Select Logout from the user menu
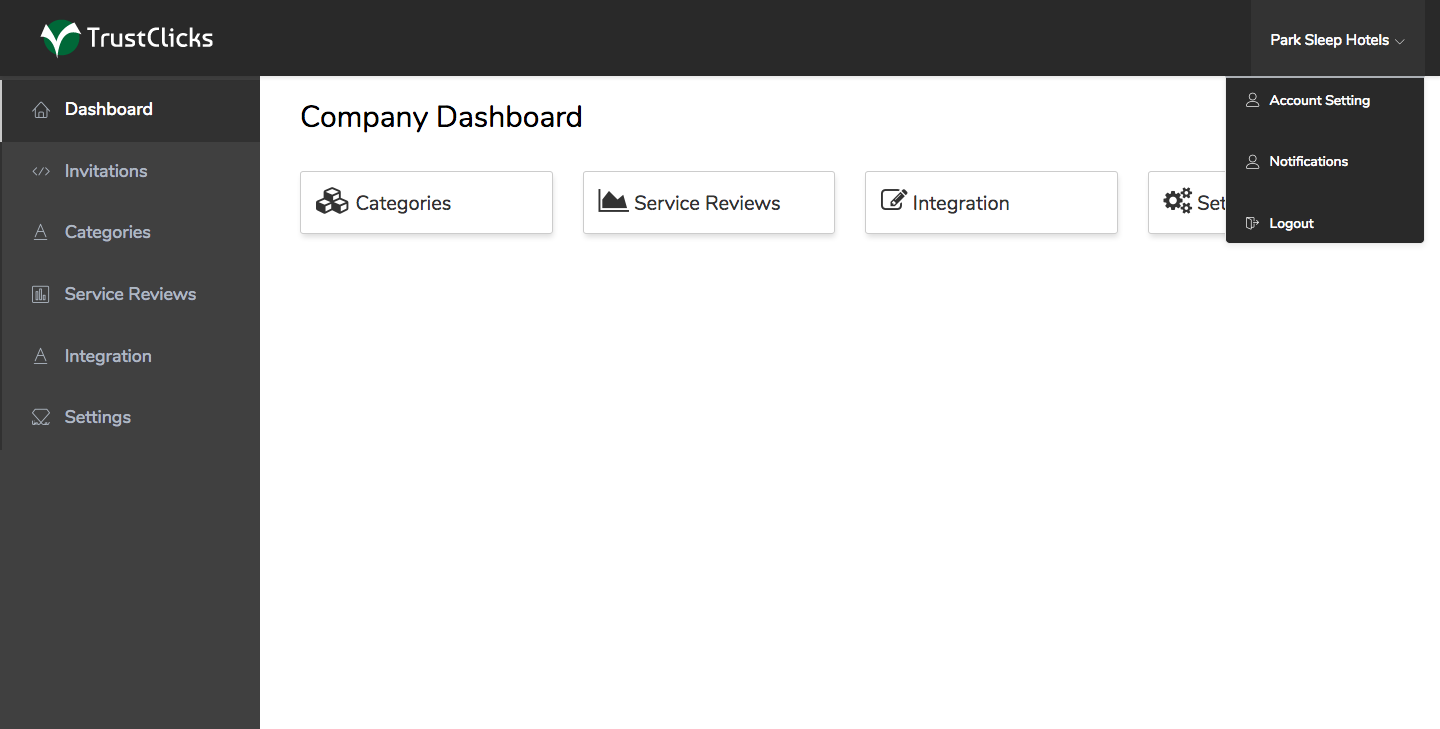Screen dimensions: 1440x729 coord(1291,223)
